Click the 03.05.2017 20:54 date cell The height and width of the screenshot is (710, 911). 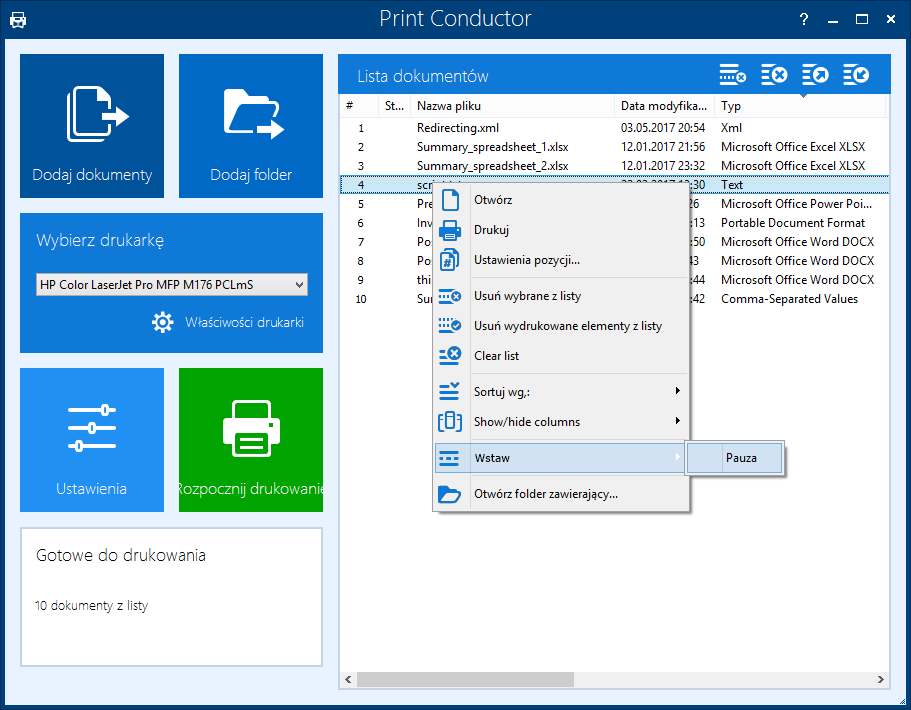click(x=663, y=128)
